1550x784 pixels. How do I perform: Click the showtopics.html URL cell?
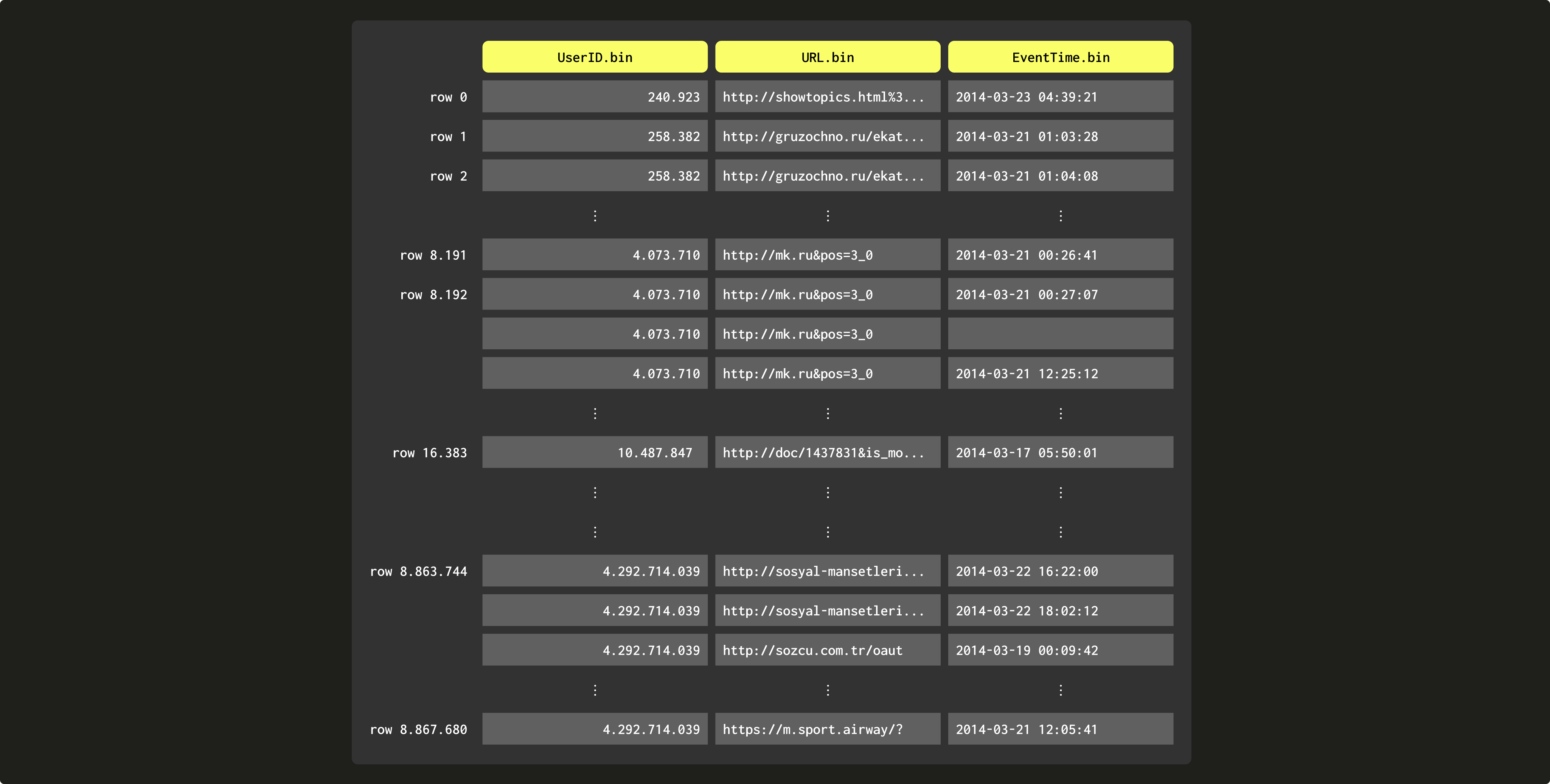point(827,97)
